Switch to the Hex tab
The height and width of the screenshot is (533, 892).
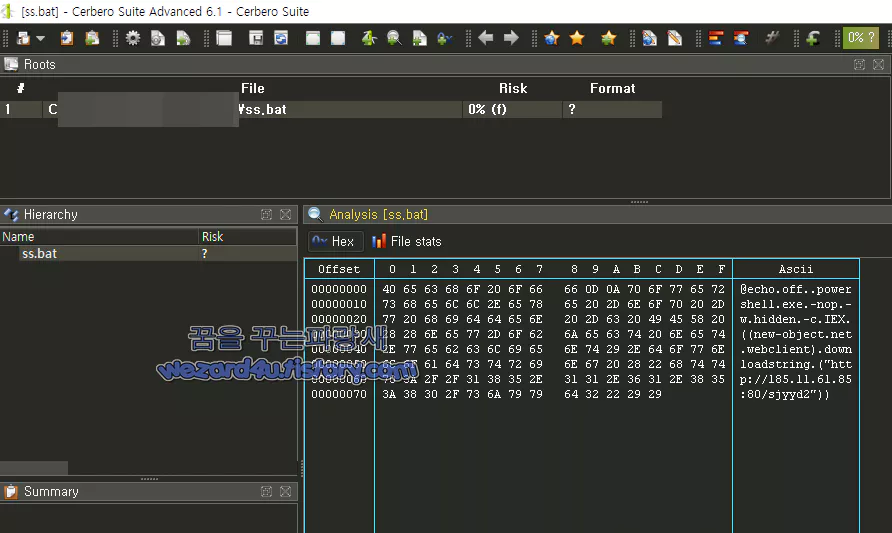[x=335, y=241]
